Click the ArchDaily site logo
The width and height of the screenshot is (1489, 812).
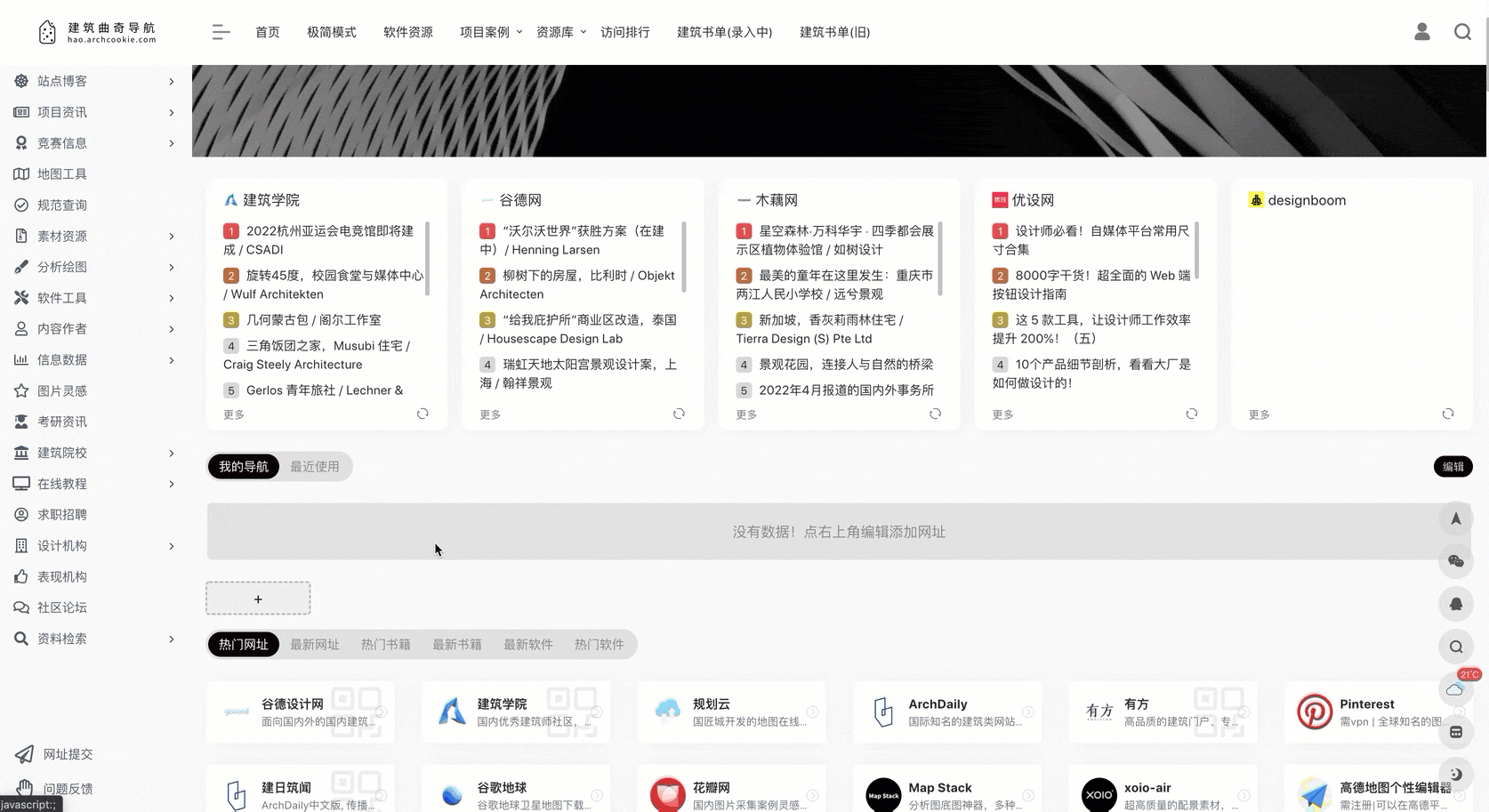point(883,712)
